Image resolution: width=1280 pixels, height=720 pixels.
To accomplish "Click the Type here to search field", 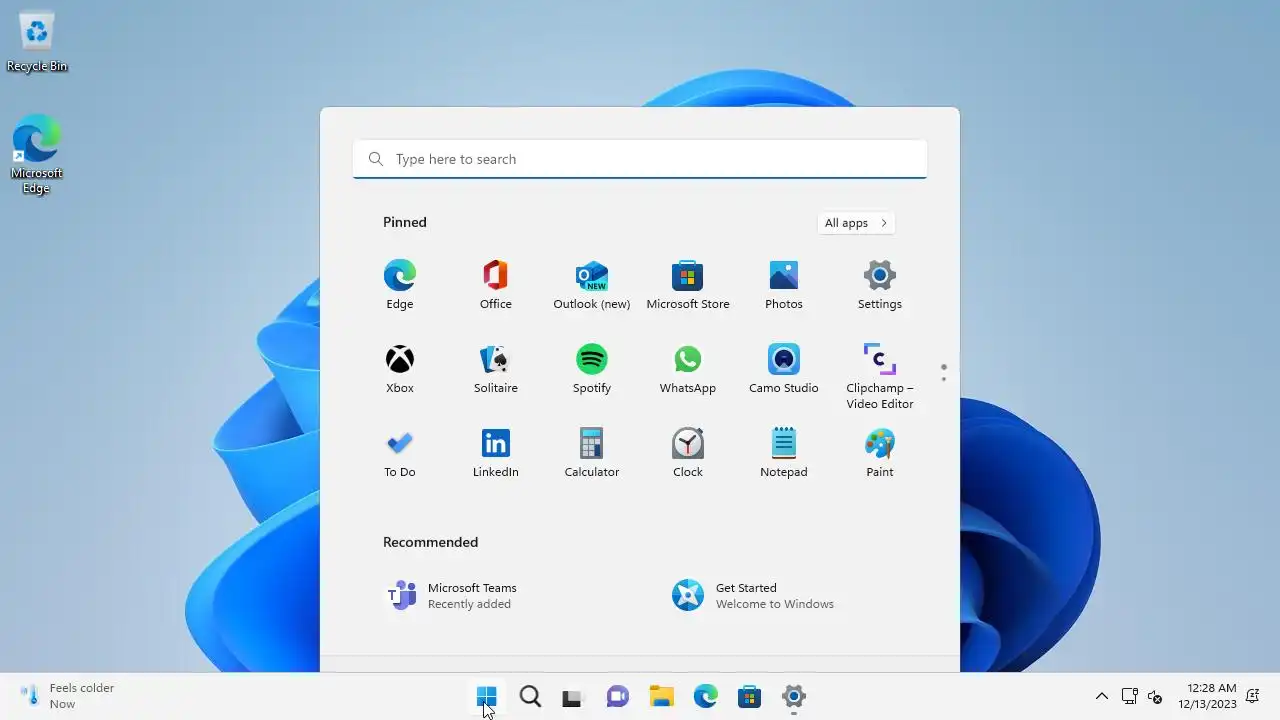I will (x=640, y=159).
